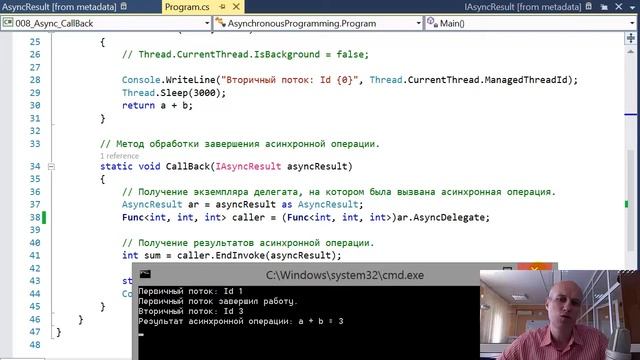The image size is (640, 360).
Task: Click 'Thread.Sleep(3000);' on line 29
Action: (x=174, y=93)
